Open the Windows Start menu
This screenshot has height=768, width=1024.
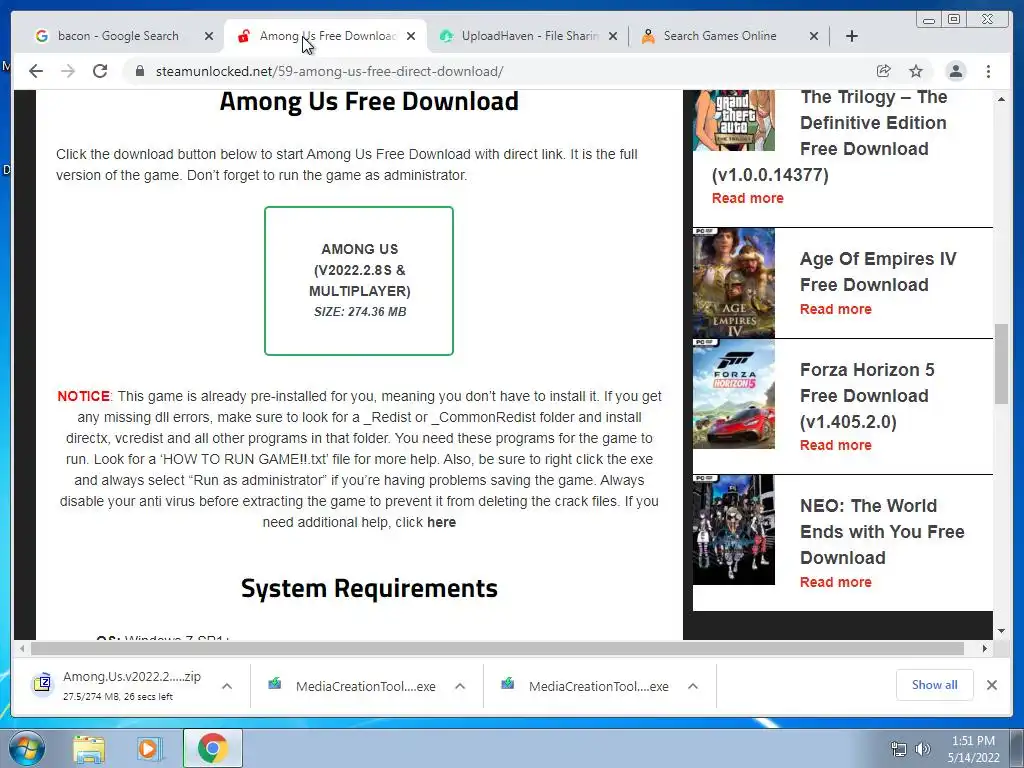[25, 748]
